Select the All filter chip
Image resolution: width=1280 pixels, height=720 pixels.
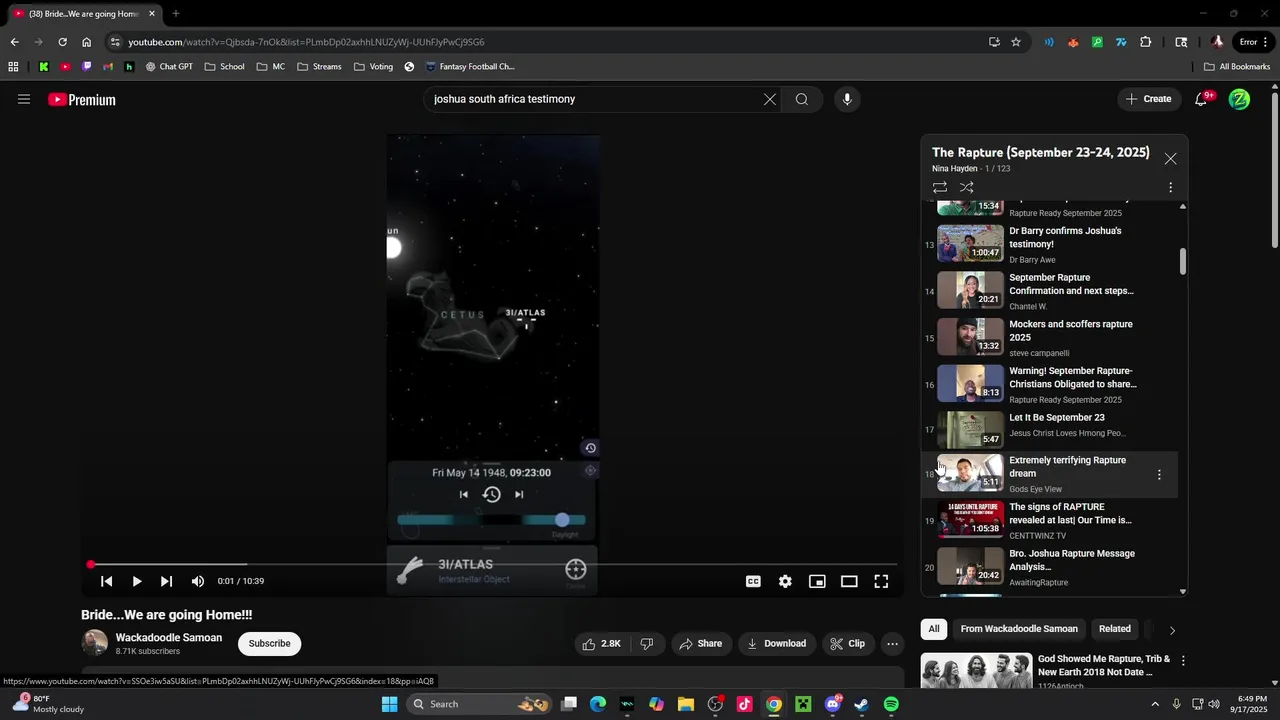click(x=933, y=629)
